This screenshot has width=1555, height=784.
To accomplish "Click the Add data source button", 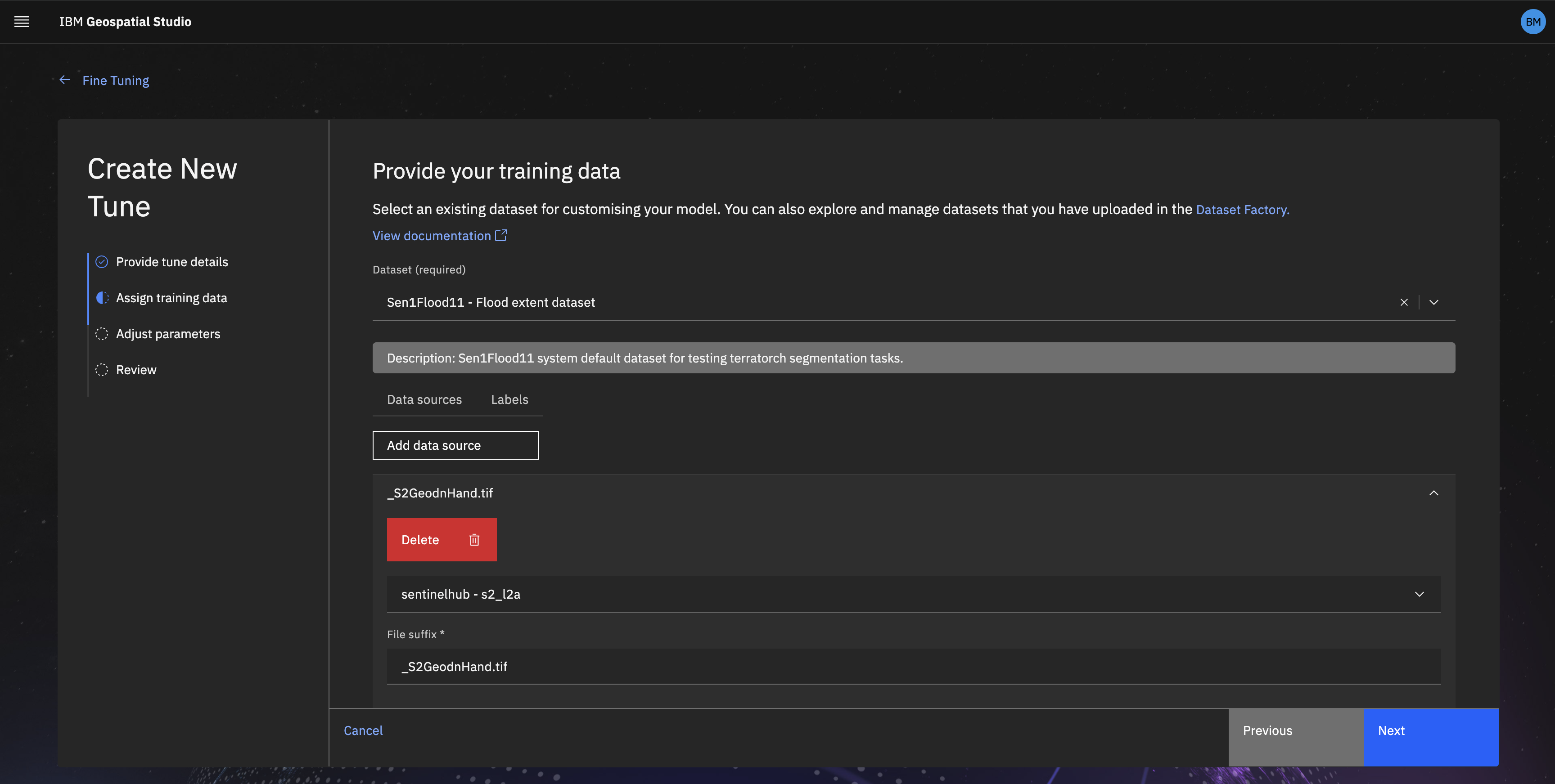I will click(x=455, y=445).
